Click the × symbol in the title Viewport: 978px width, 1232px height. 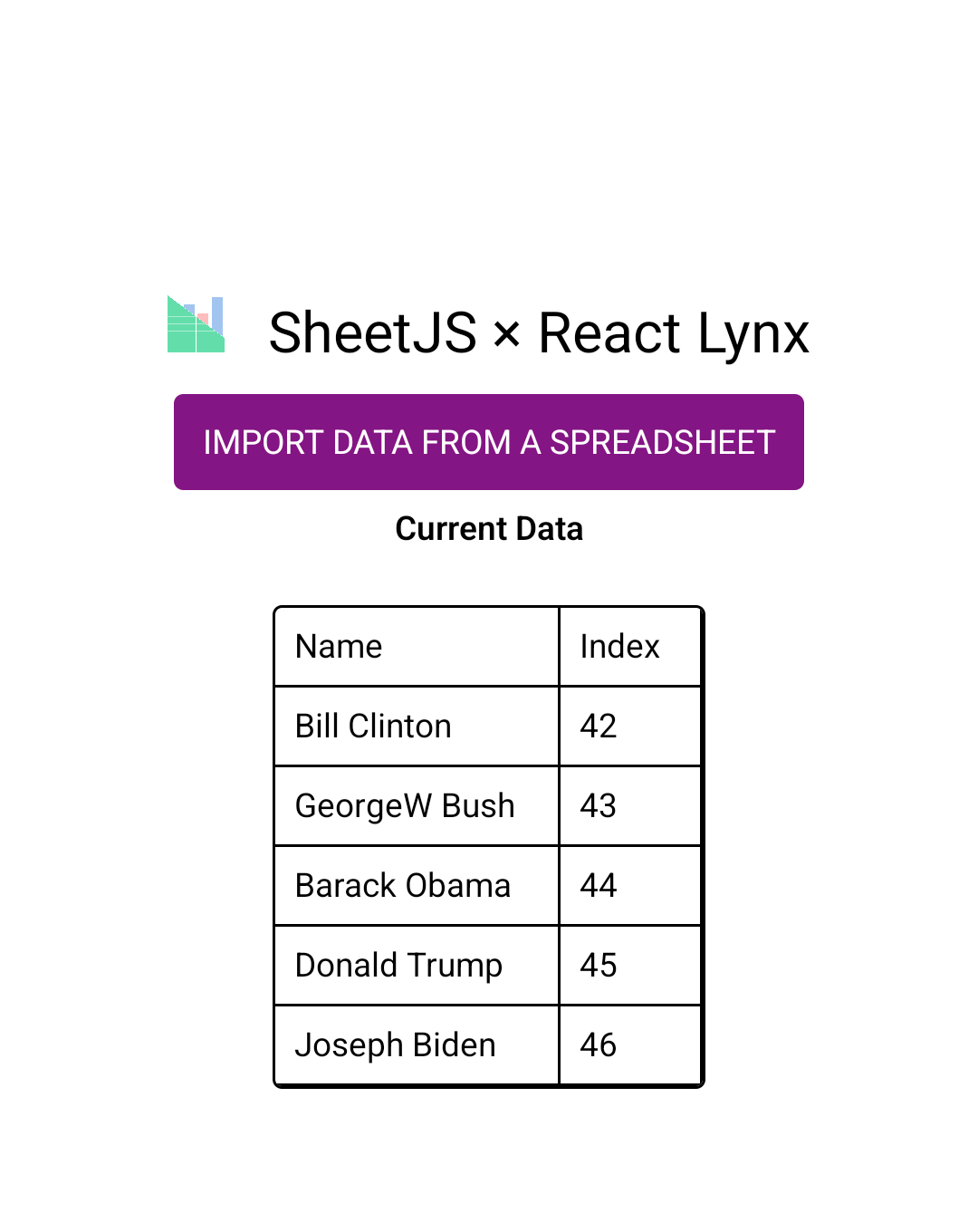pos(507,335)
